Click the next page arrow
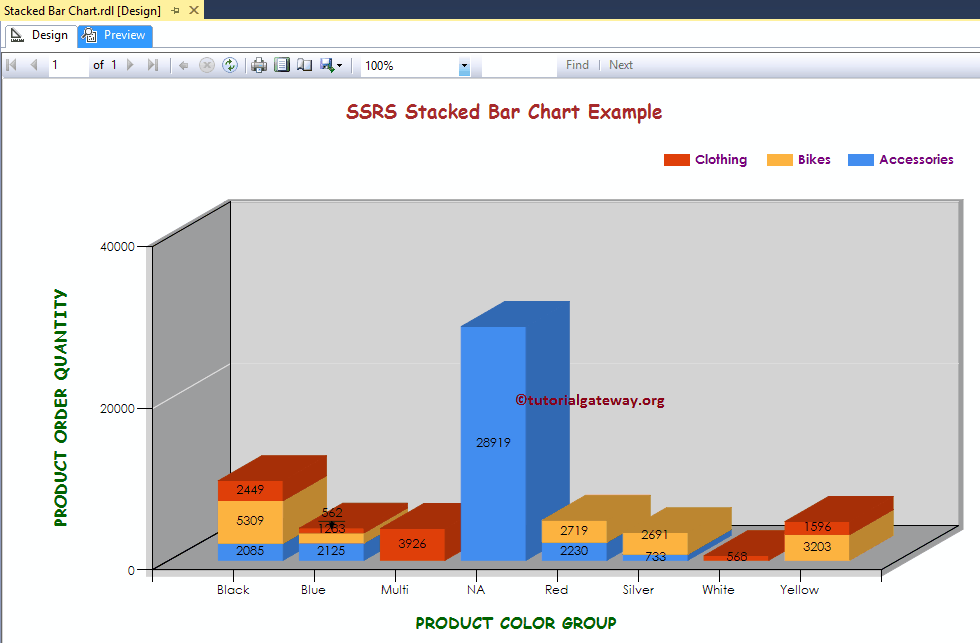Screen dimensions: 980x643 [129, 65]
